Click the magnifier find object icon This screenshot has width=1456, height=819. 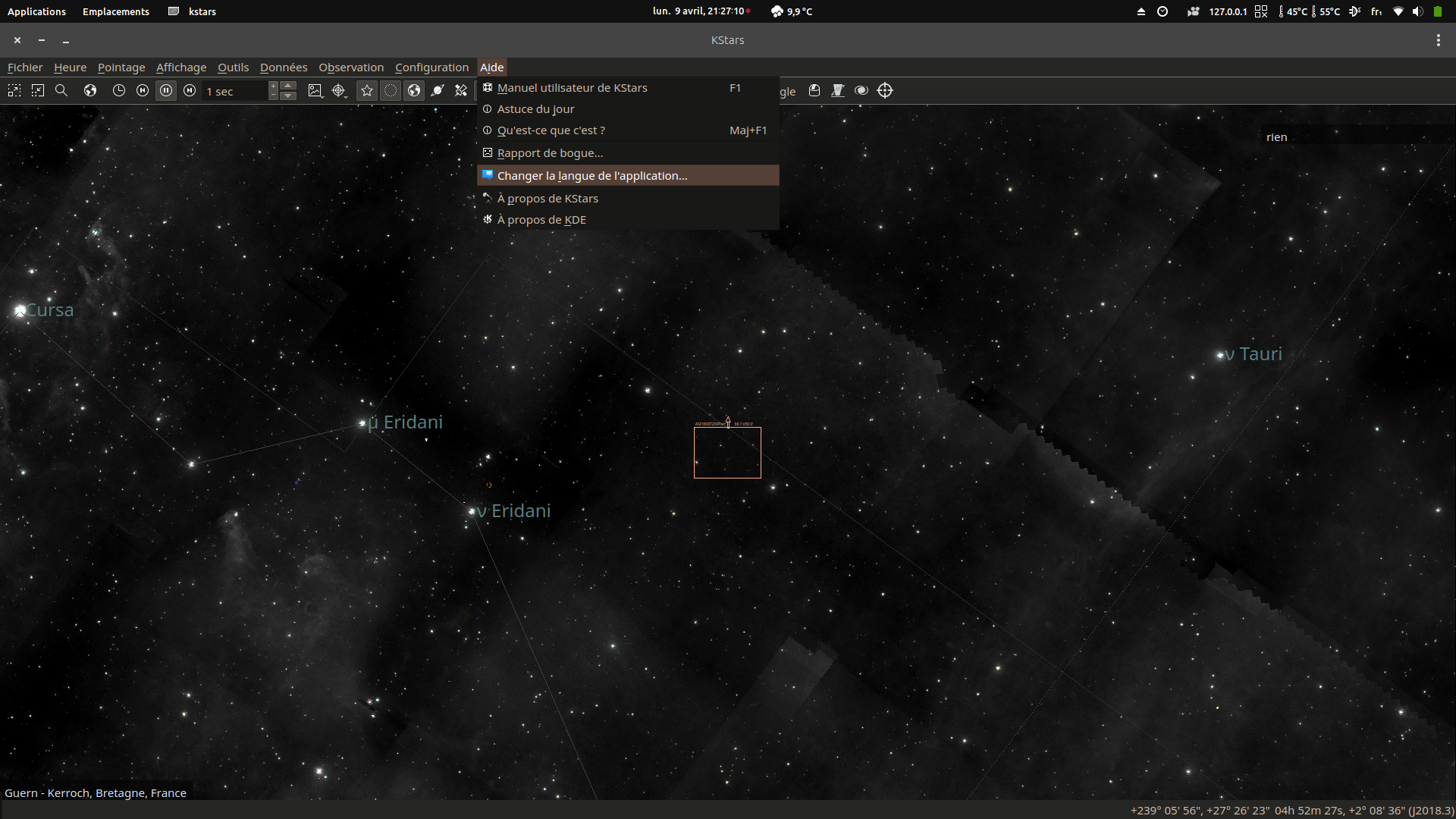pos(61,91)
